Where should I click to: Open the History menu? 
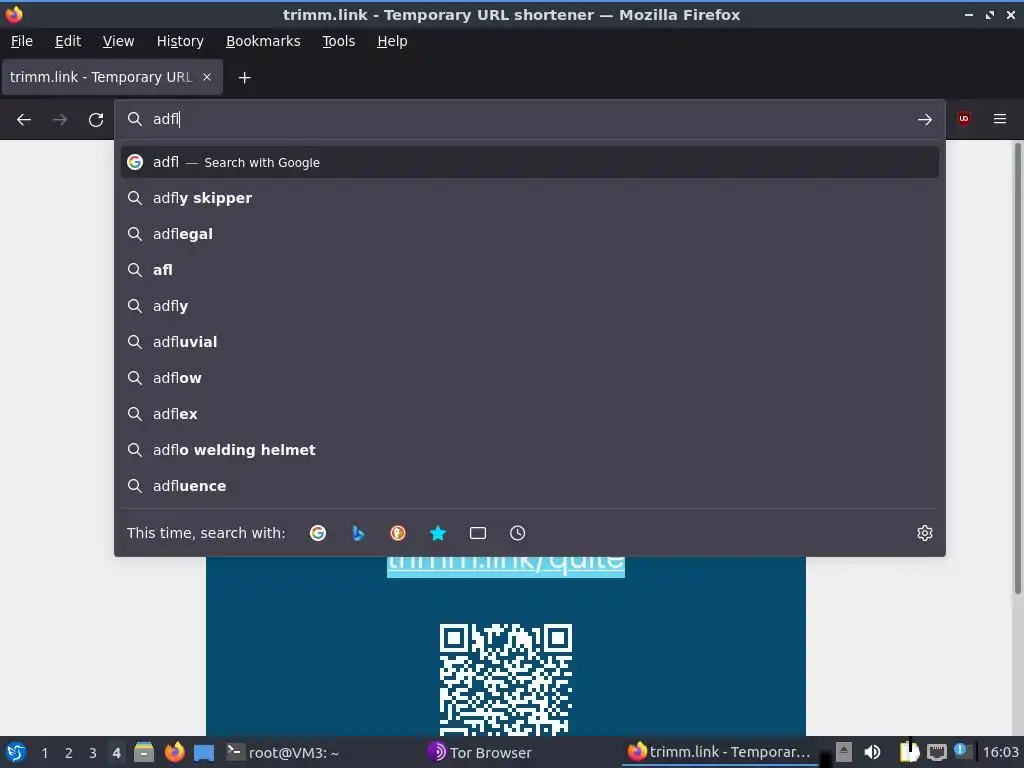pos(180,41)
